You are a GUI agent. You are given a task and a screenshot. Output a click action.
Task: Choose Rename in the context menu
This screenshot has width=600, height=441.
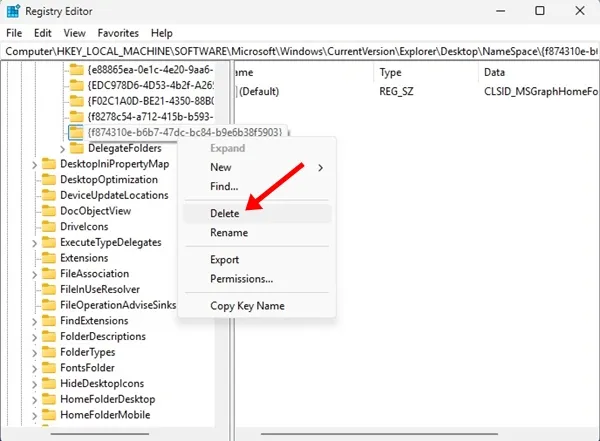pos(257,233)
